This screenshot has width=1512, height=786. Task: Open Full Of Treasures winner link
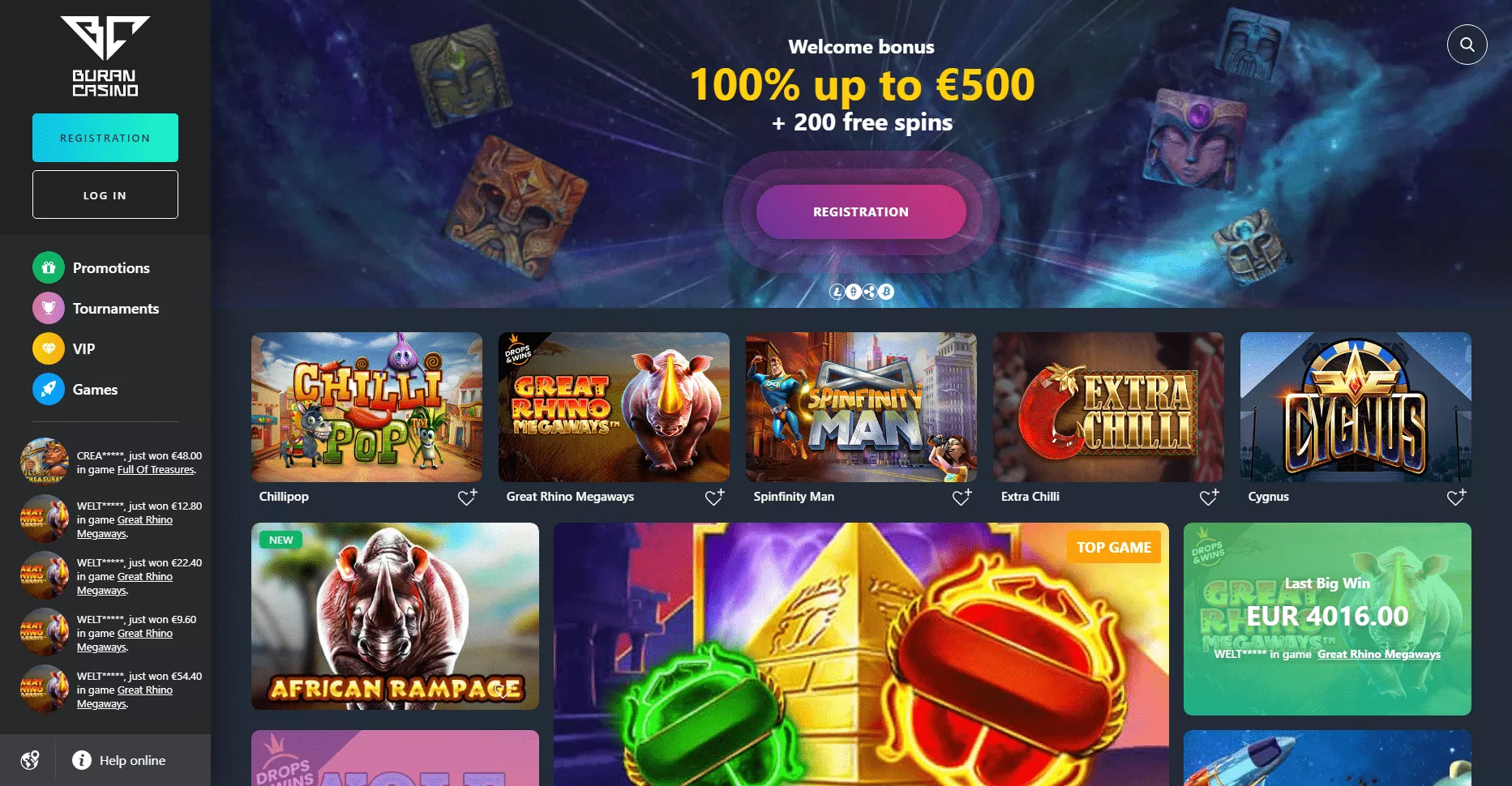[x=156, y=470]
